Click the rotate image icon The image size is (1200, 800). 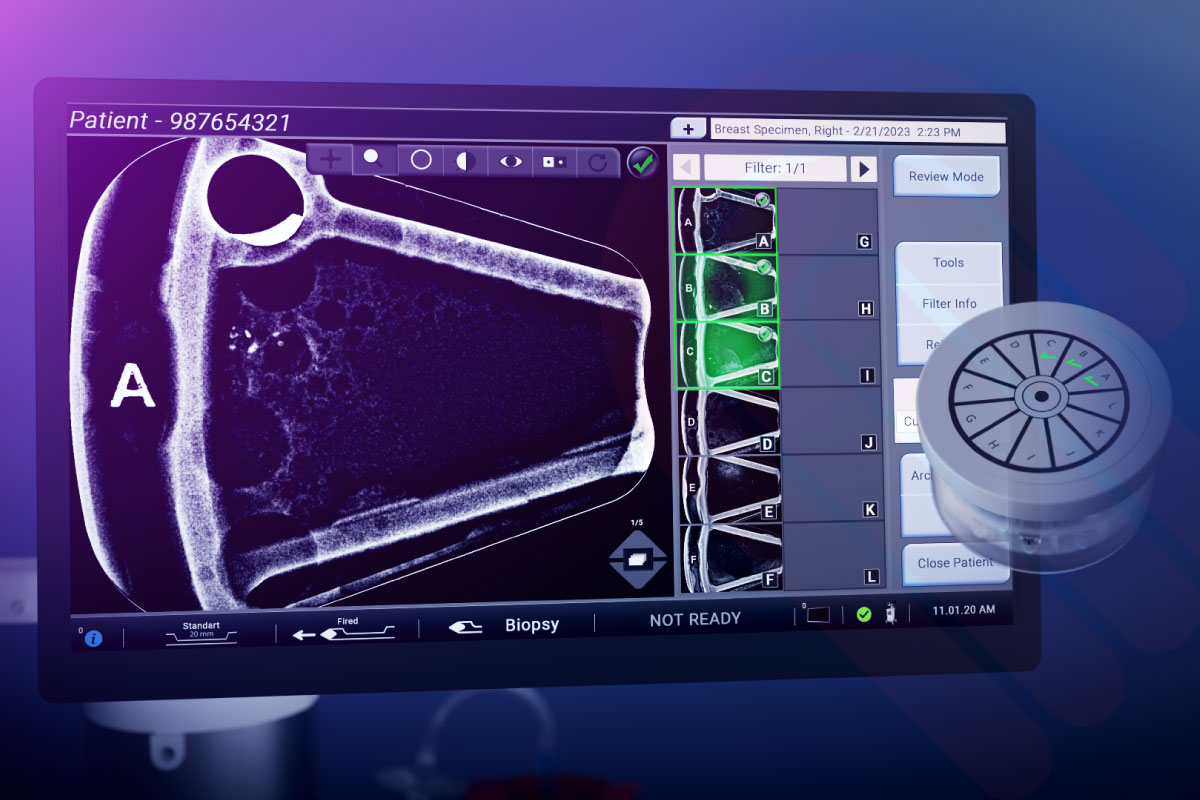pyautogui.click(x=598, y=163)
